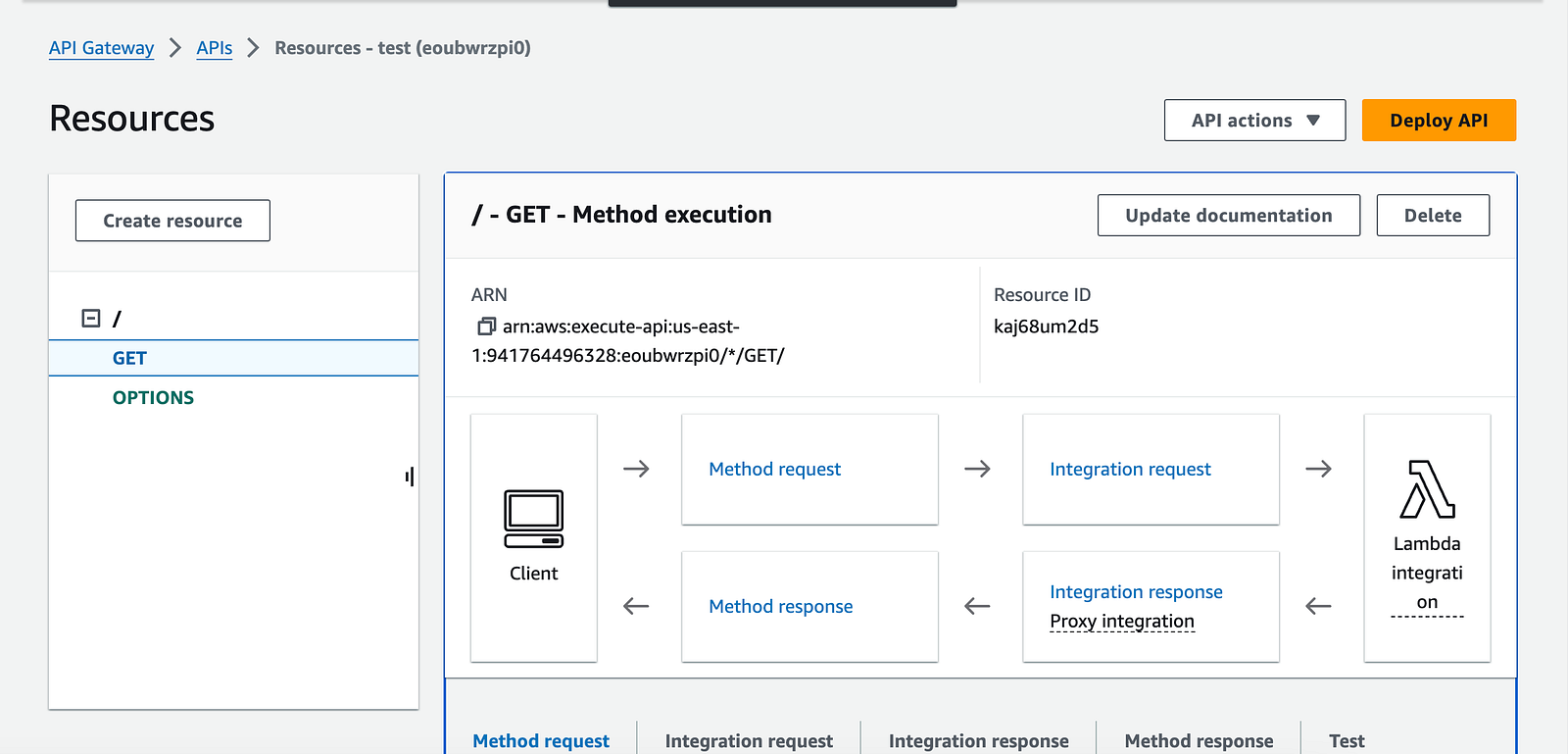Viewport: 1568px width, 754px height.
Task: Collapse the root resource tree node
Action: [x=91, y=318]
